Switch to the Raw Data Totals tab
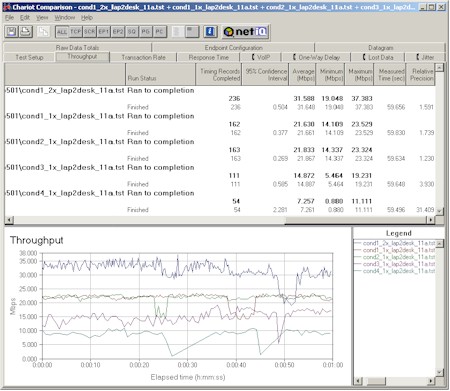450x391 pixels. 77,48
